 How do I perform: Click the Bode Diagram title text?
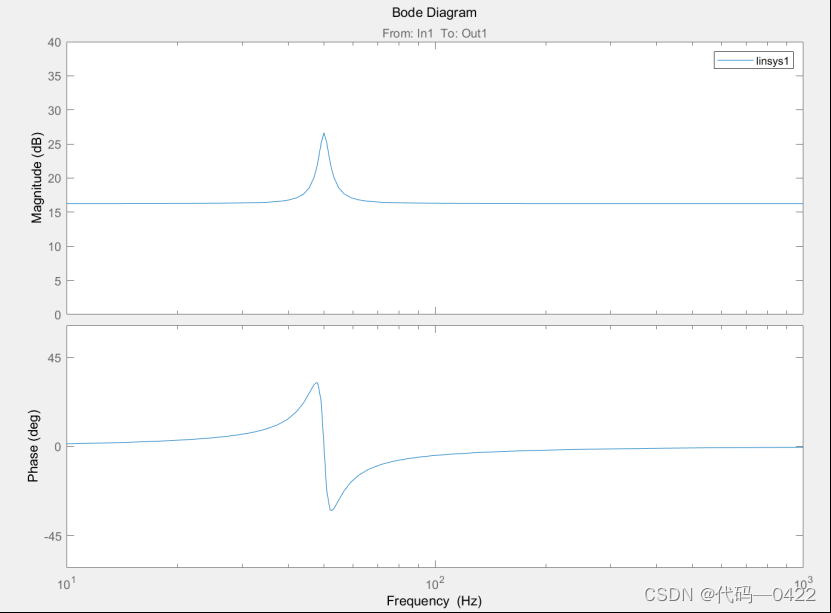434,13
